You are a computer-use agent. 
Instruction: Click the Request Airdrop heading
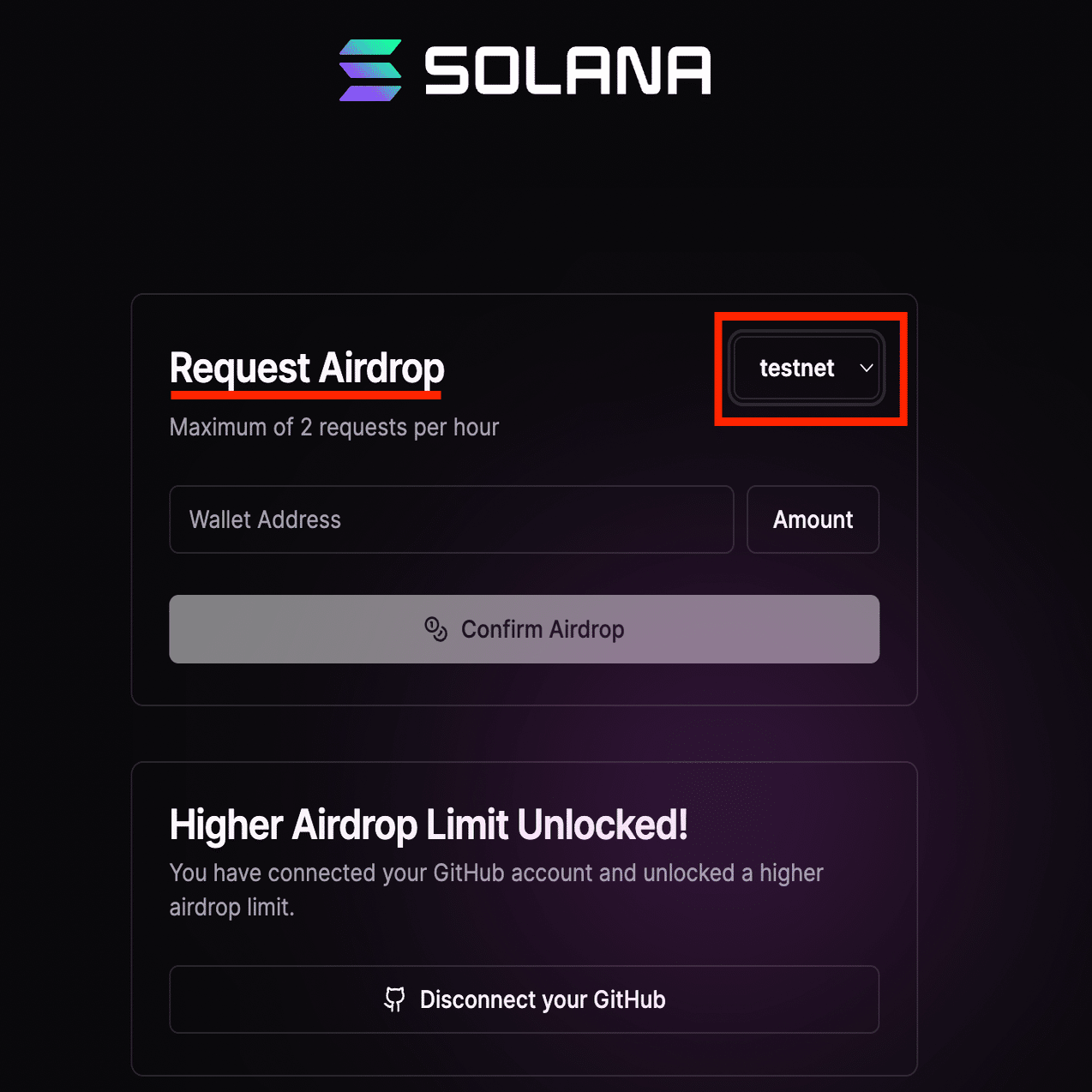[307, 369]
